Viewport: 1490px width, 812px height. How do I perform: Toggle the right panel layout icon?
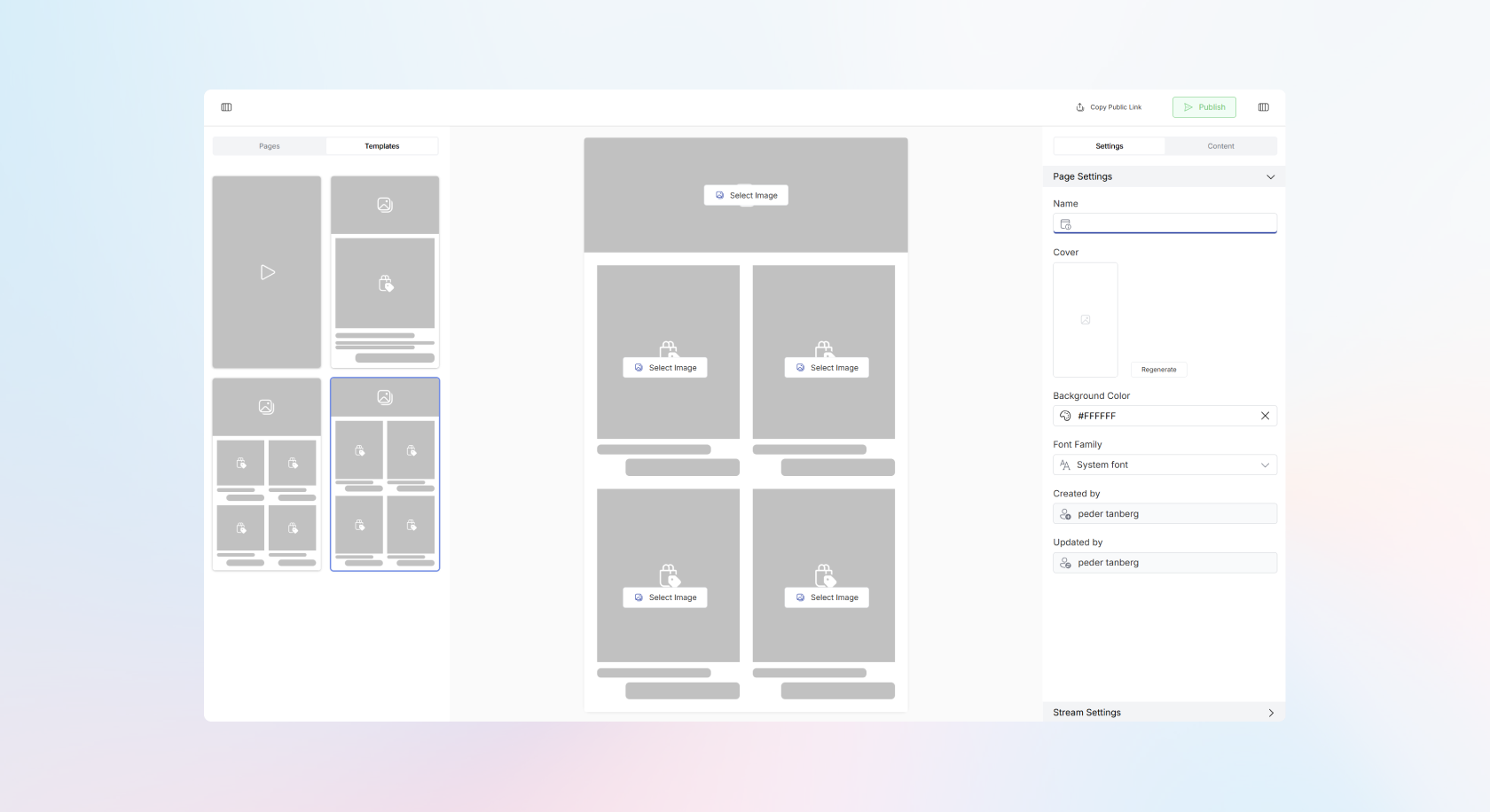click(1263, 106)
